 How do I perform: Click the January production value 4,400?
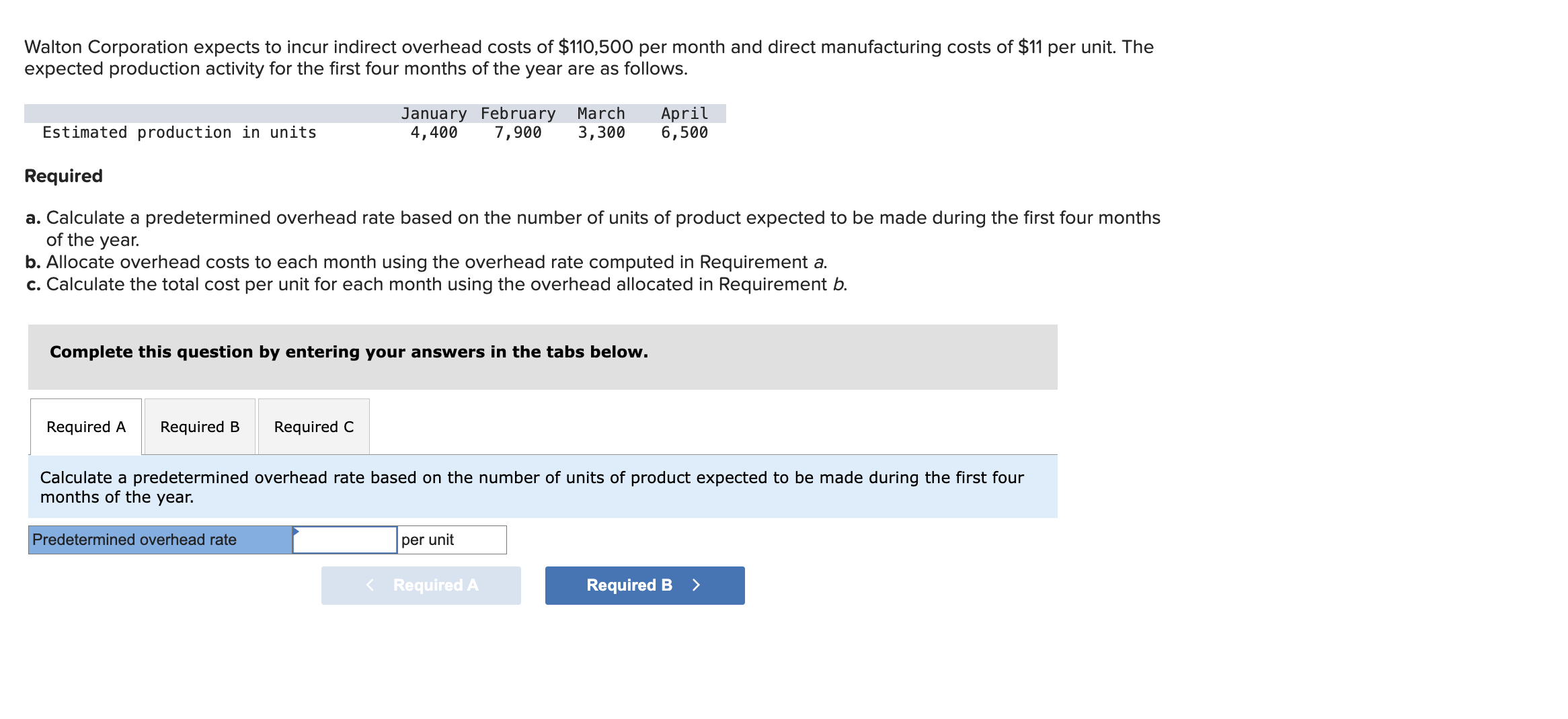[434, 133]
